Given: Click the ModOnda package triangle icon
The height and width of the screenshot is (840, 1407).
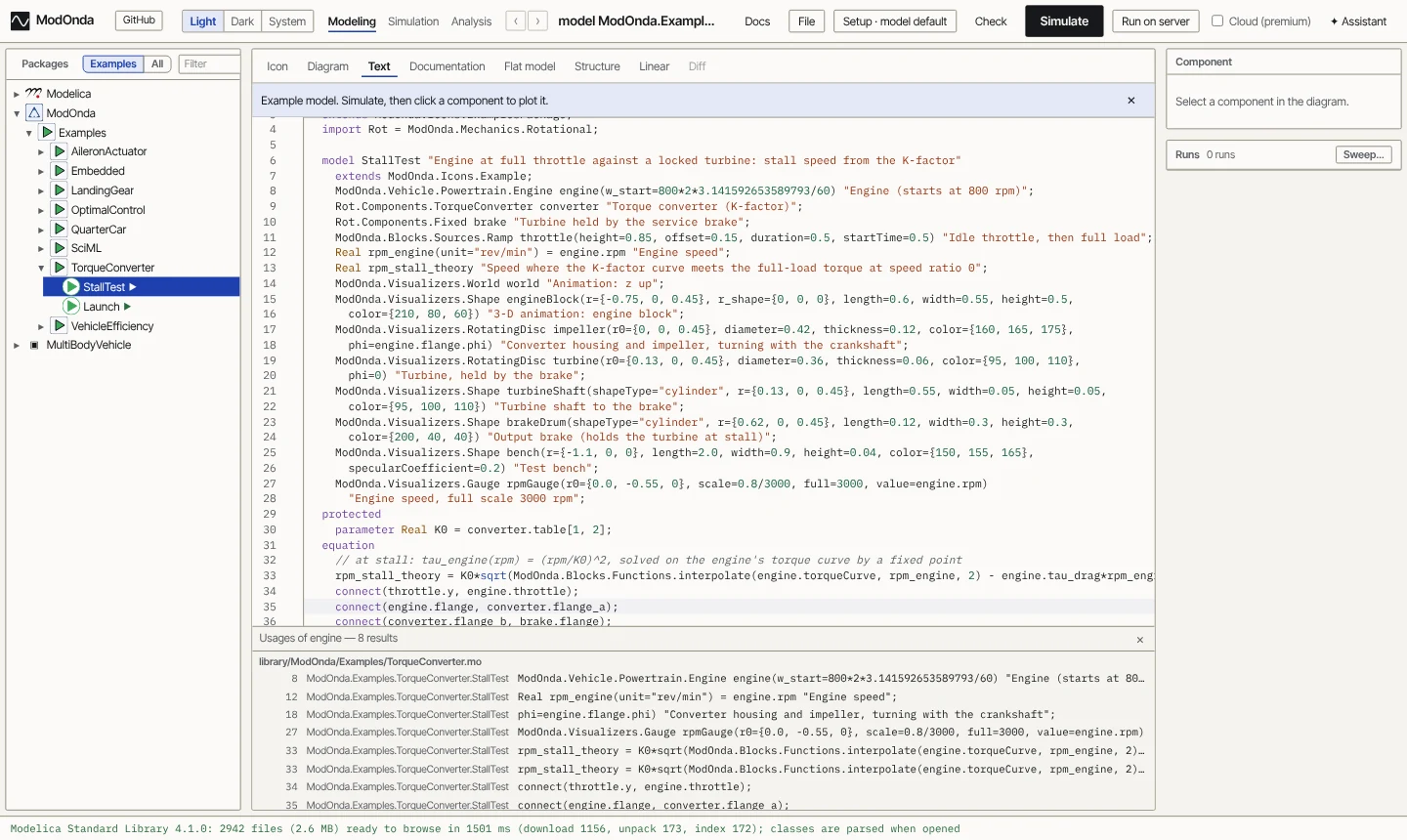Looking at the screenshot, I should pos(34,113).
